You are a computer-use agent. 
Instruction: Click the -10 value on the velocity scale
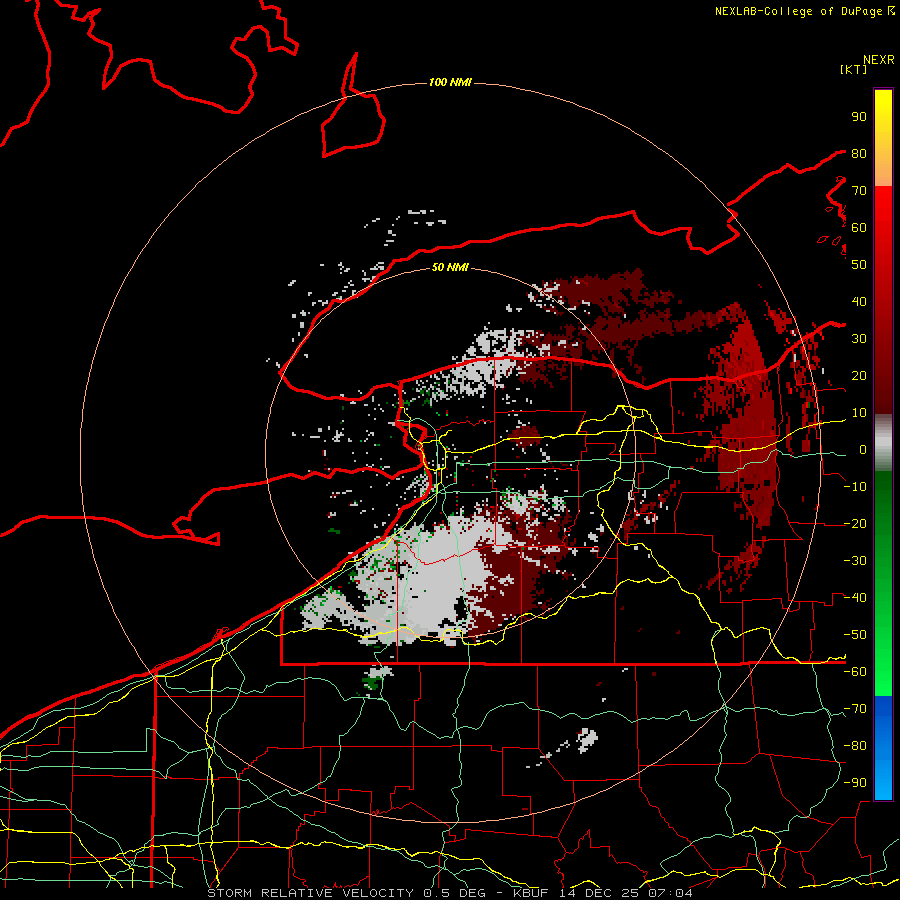click(855, 487)
